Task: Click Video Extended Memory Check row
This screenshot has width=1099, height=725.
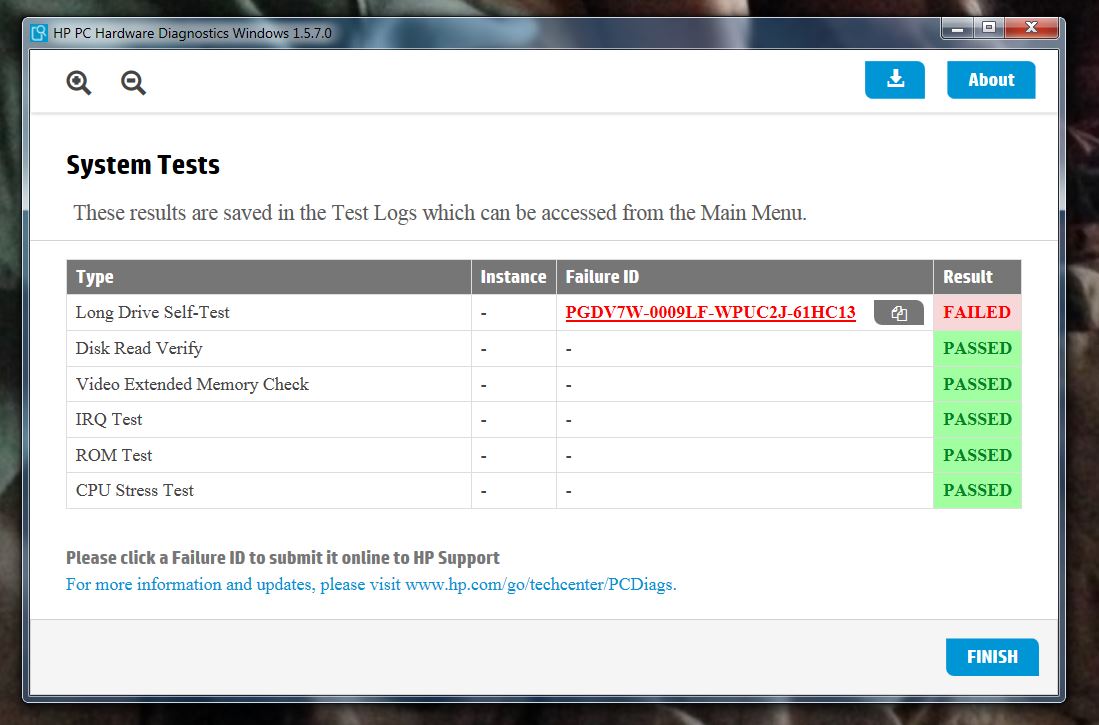Action: point(543,384)
